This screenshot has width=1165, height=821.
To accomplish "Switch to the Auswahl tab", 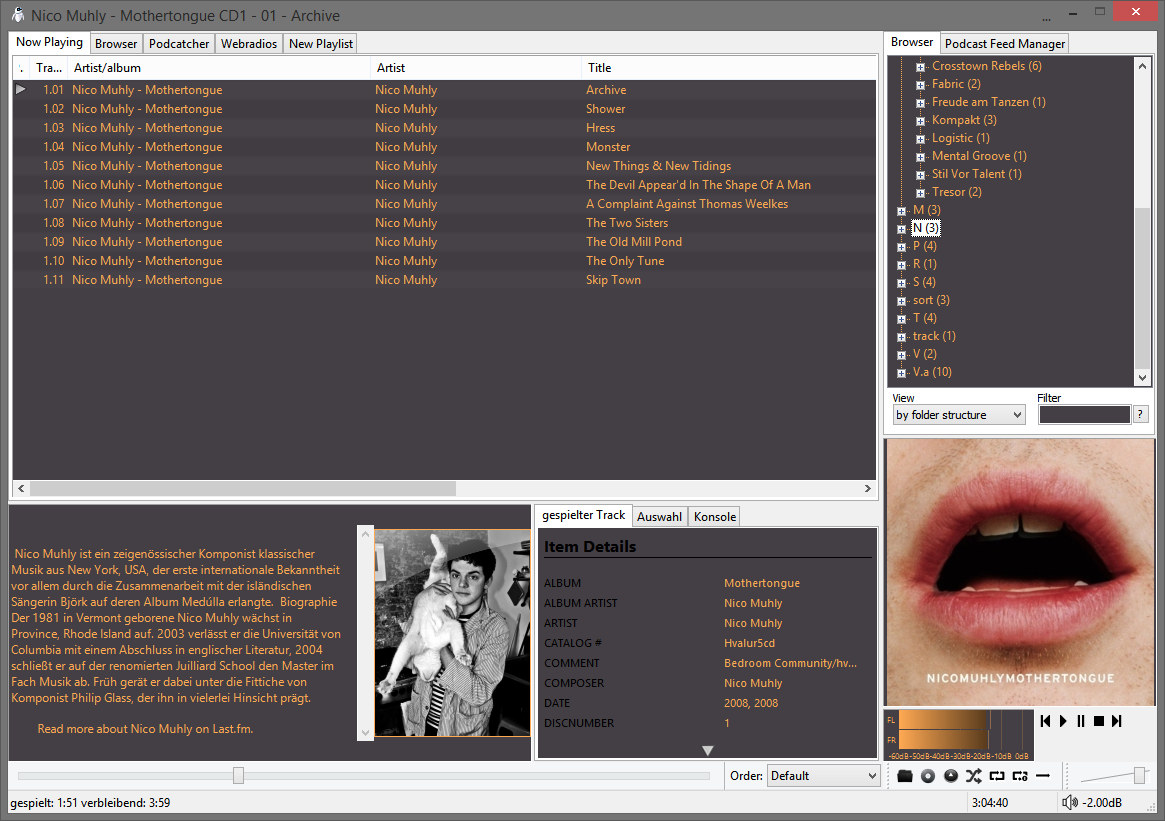I will tap(659, 517).
